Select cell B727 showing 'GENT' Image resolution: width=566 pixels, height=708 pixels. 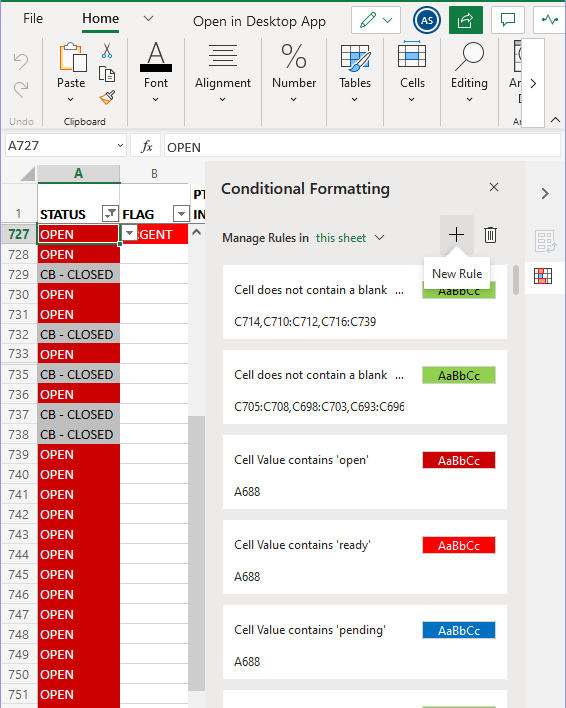click(x=154, y=234)
